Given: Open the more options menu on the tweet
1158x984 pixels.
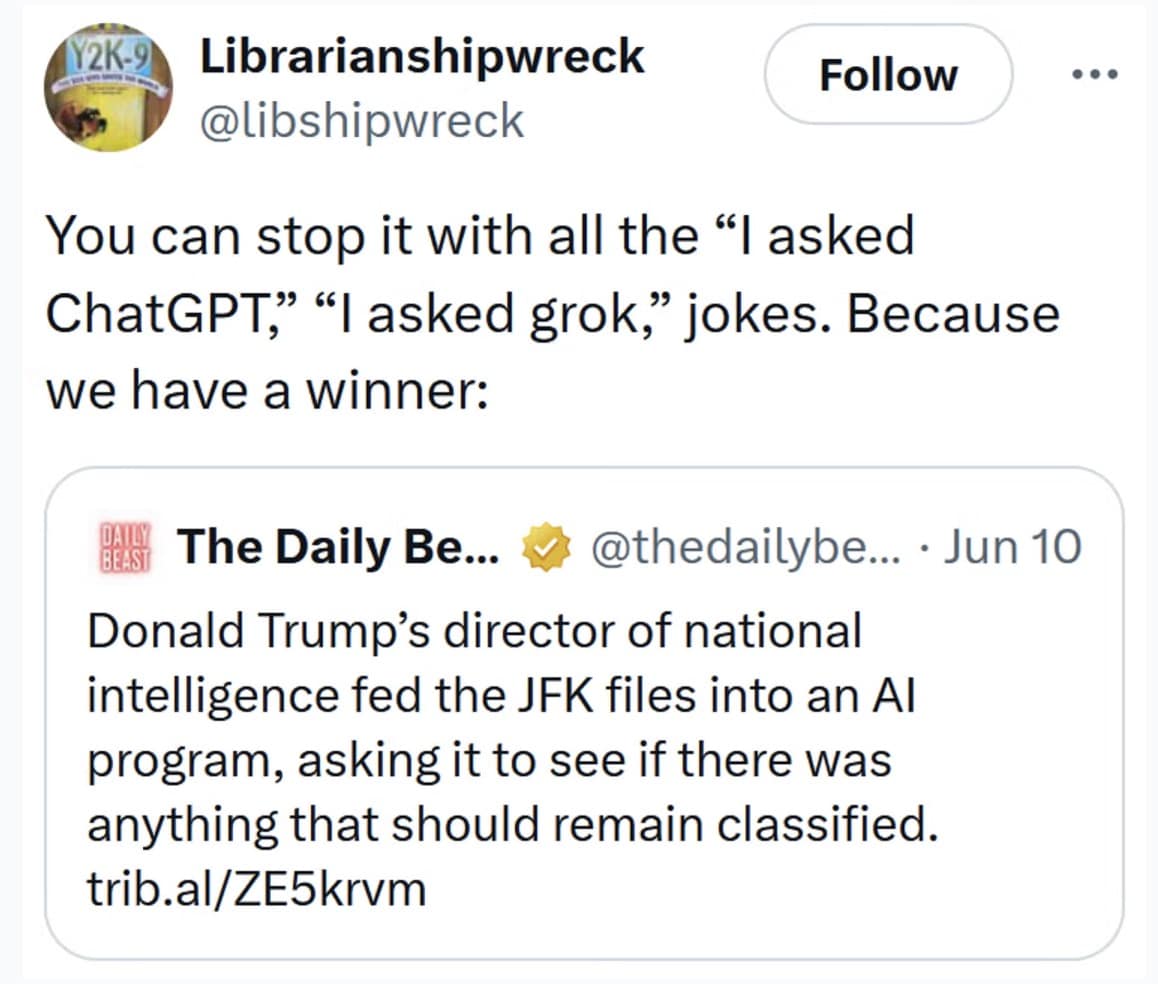Looking at the screenshot, I should tap(1093, 73).
